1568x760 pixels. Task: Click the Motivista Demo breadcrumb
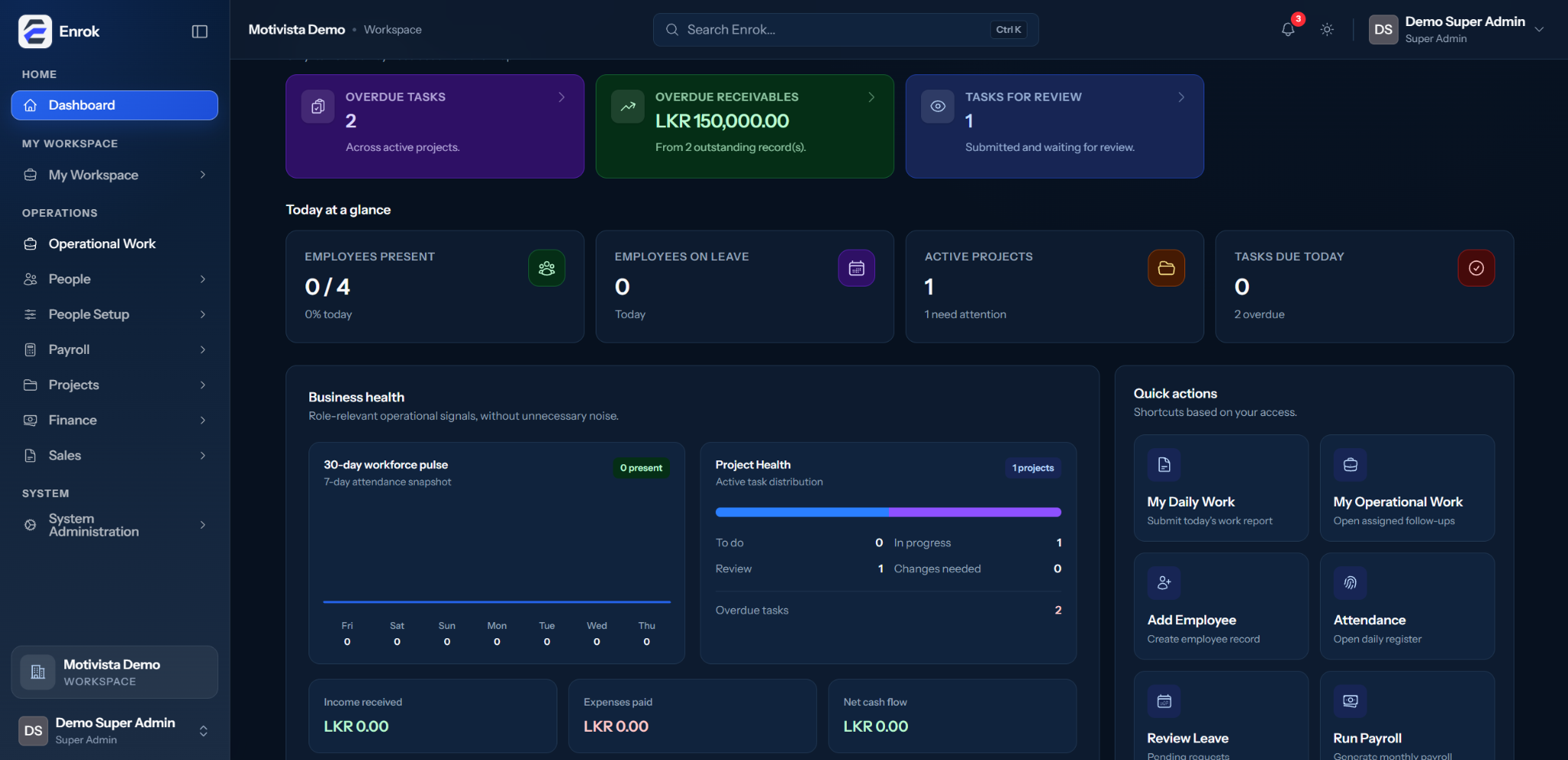pyautogui.click(x=297, y=30)
